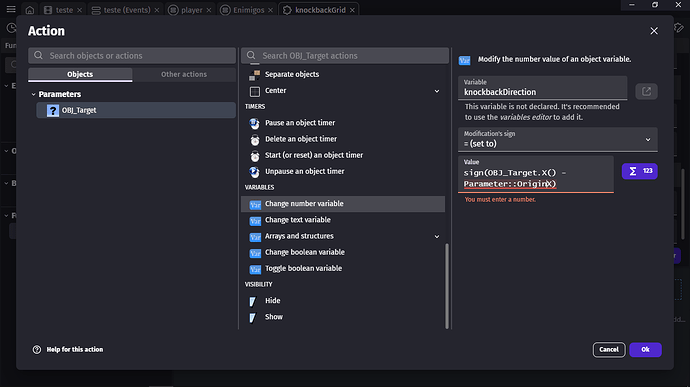Expand the Arrays and structures group
This screenshot has height=387, width=690.
(x=437, y=236)
